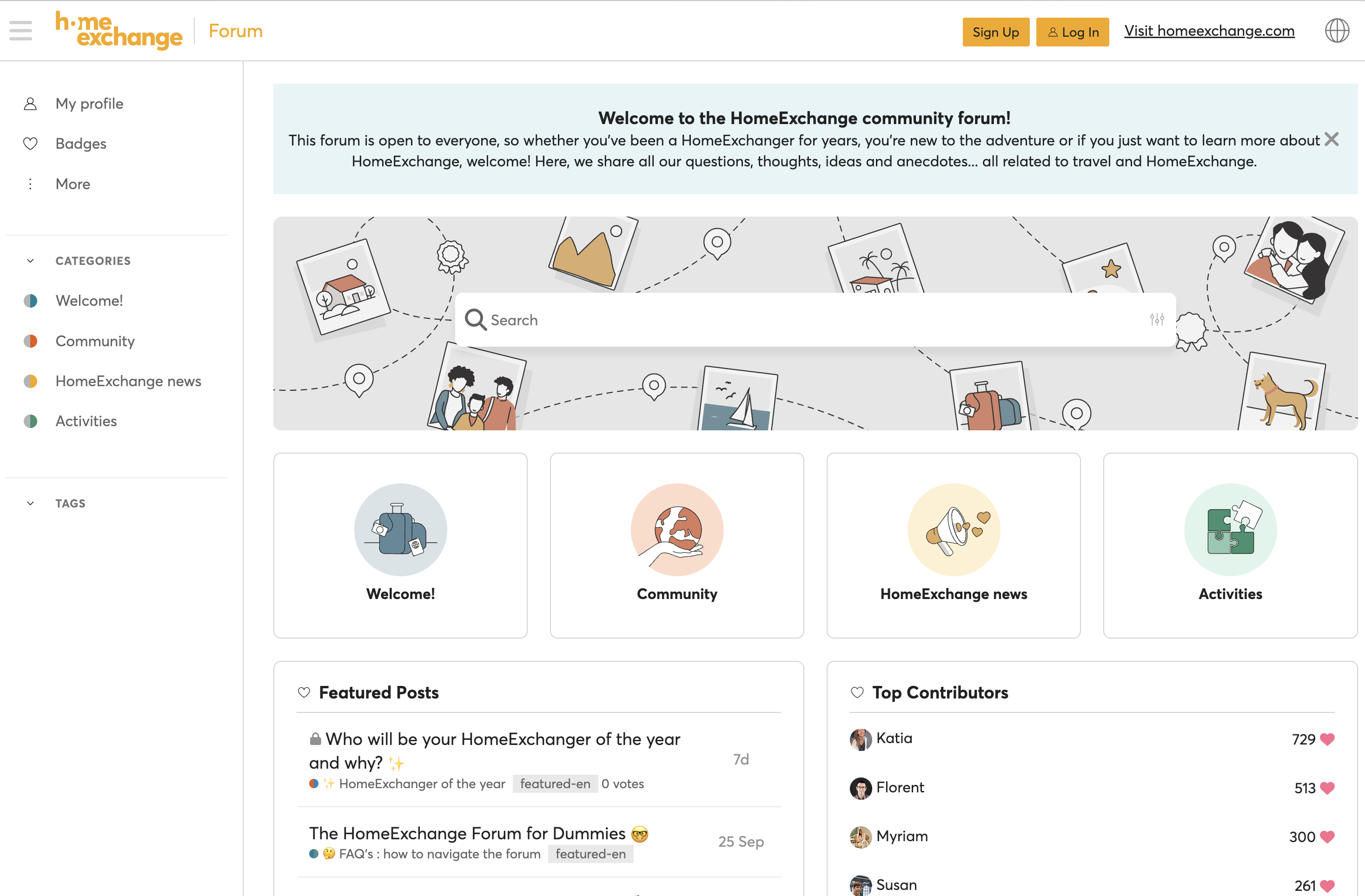Click the dismiss welcome banner X button

1333,139
